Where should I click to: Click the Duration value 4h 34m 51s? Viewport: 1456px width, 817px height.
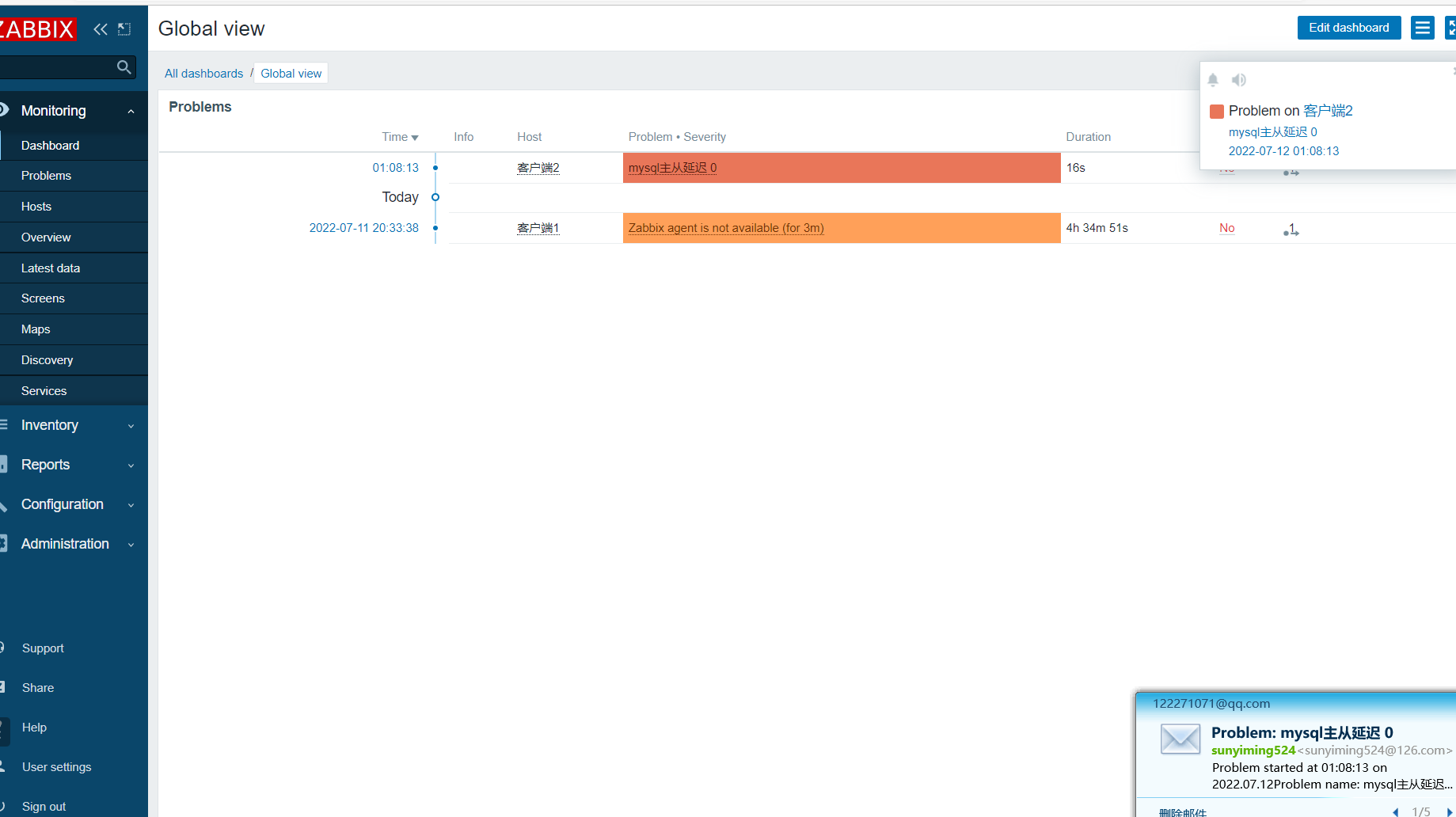click(1097, 228)
